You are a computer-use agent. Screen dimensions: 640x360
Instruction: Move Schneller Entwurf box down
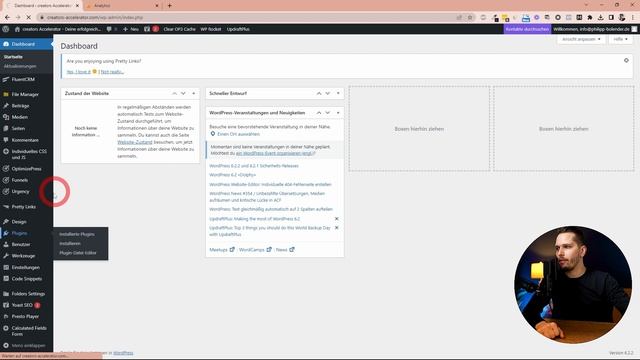327,93
